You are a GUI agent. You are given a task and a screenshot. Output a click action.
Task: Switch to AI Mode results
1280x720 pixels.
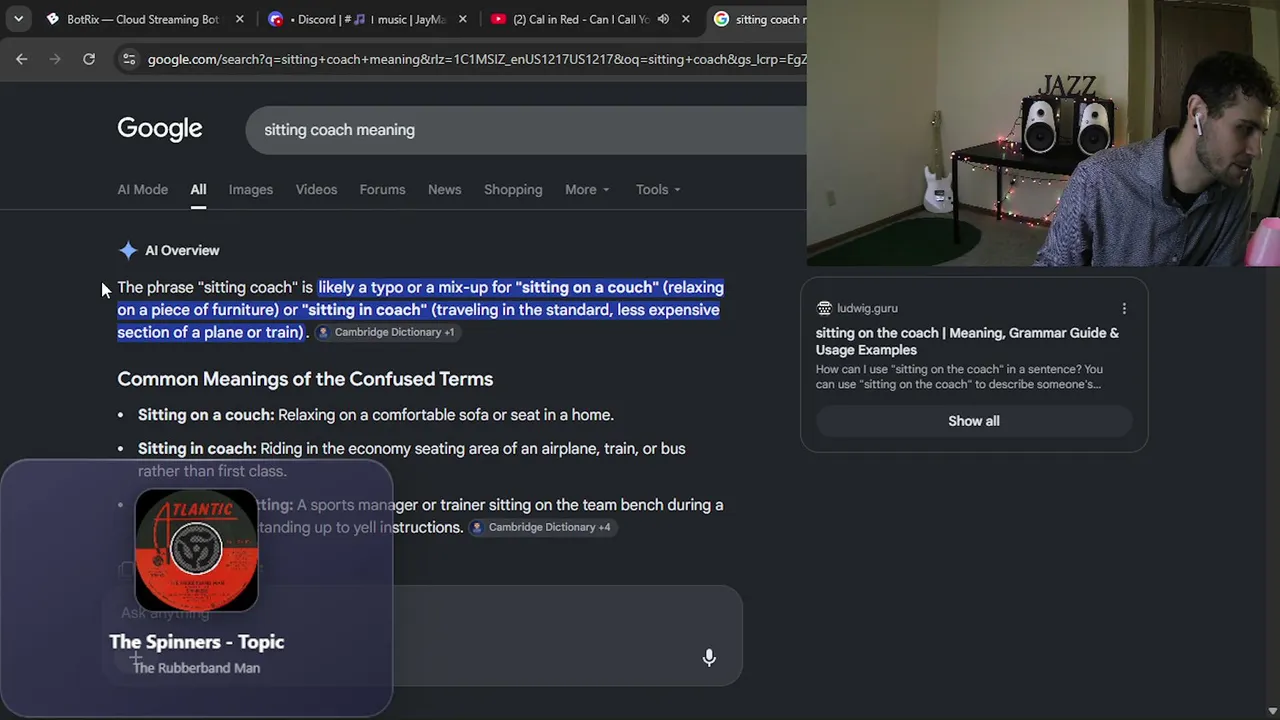coord(143,189)
